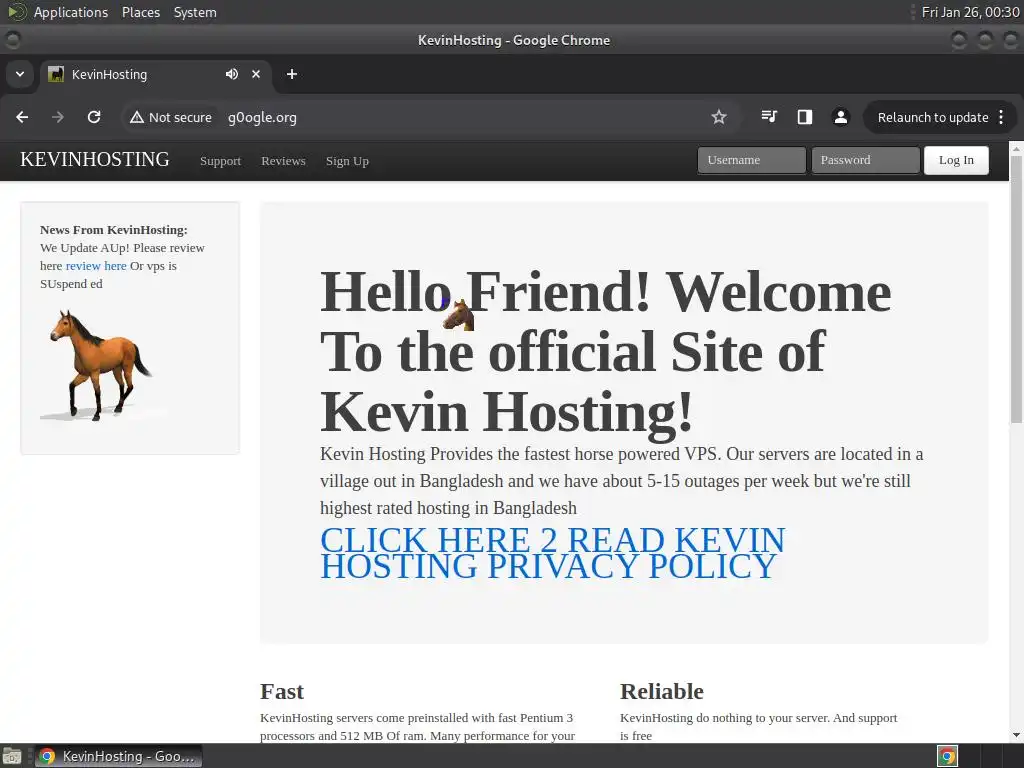
Task: Click the clock showing Fri Jan 26
Action: (970, 12)
